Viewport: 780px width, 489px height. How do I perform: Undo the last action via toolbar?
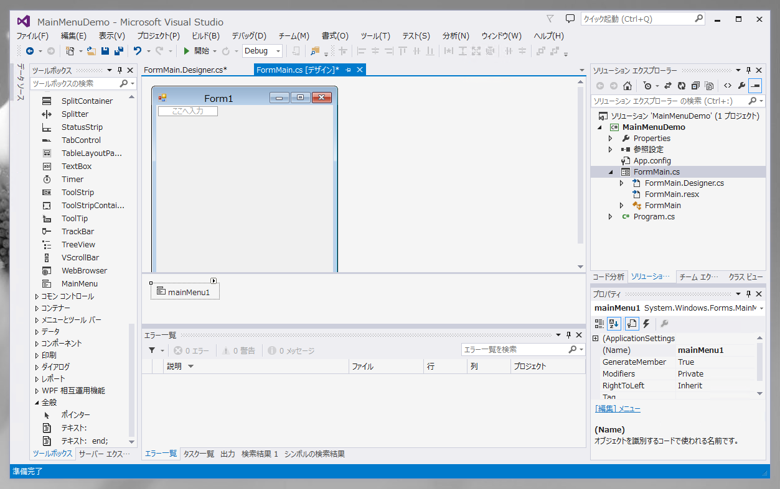point(137,51)
